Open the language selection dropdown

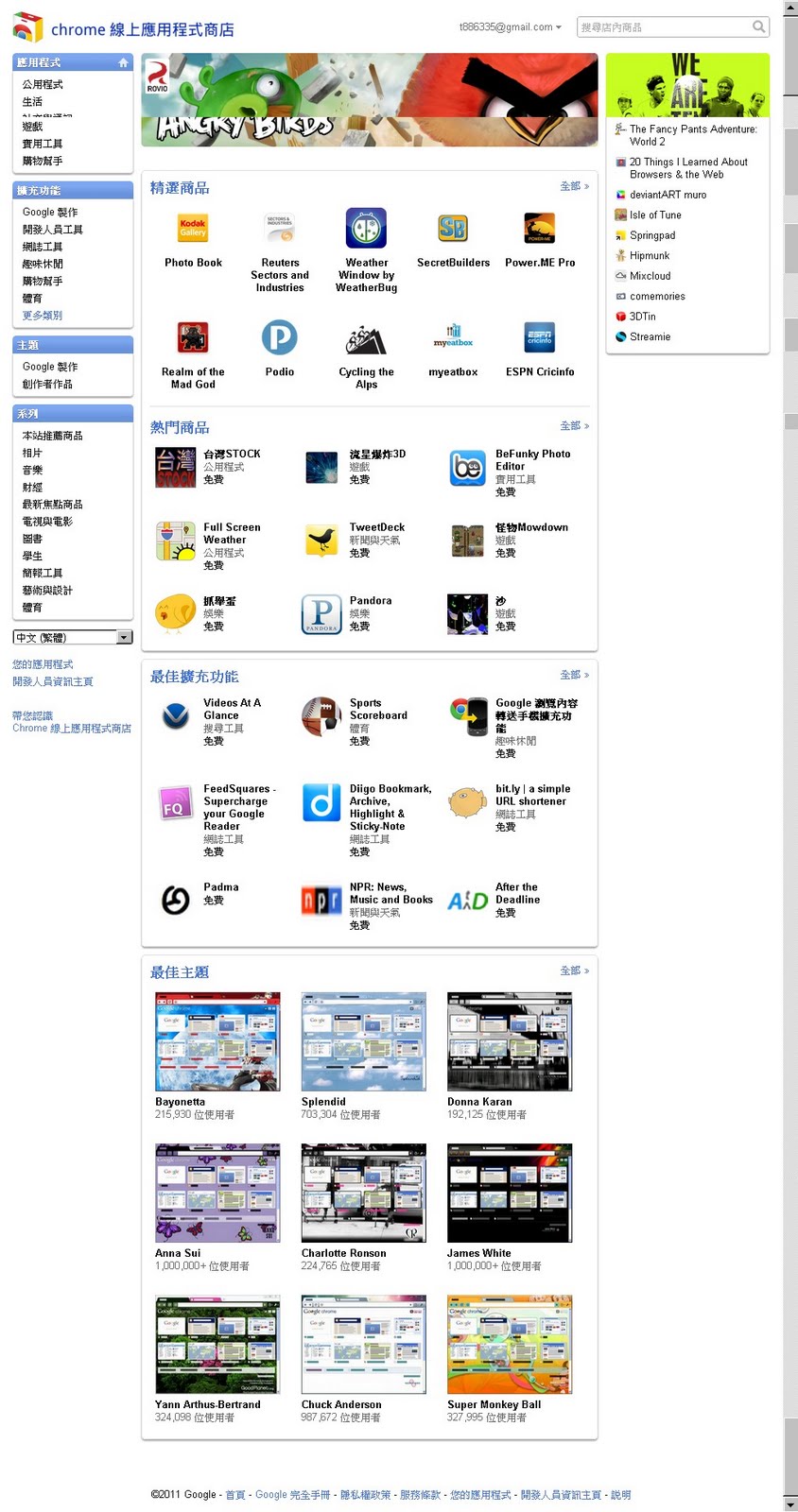[73, 637]
